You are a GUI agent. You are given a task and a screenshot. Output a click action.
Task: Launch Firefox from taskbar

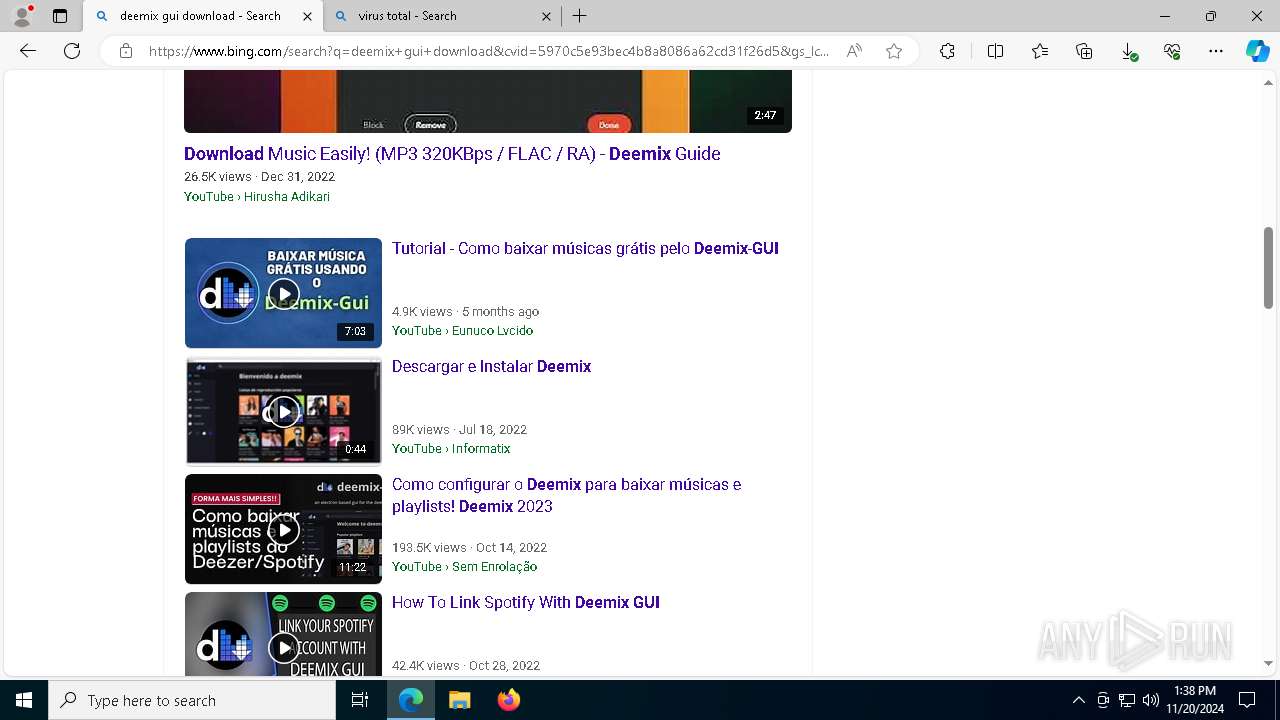click(x=508, y=700)
